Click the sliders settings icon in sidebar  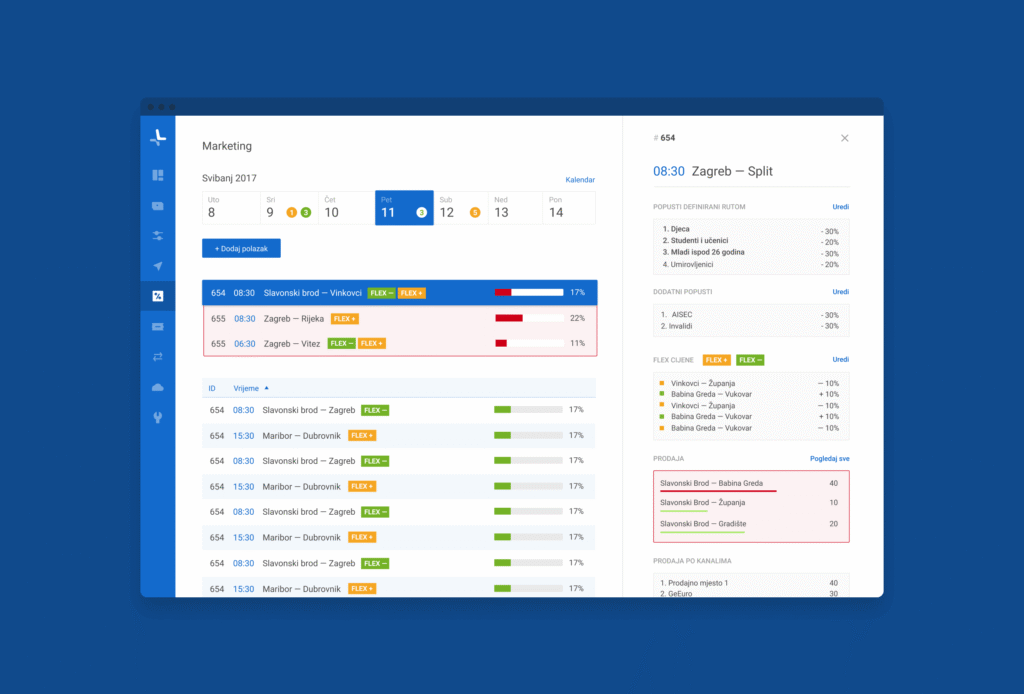(158, 236)
